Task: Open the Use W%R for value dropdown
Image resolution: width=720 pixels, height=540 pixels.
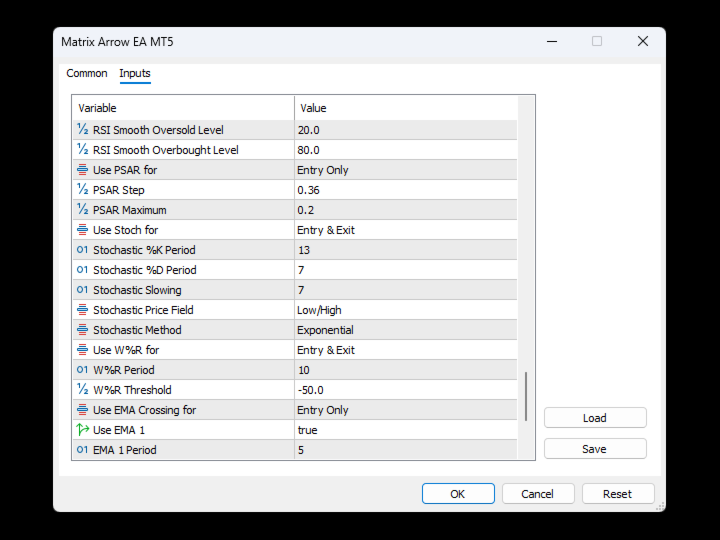Action: click(x=405, y=350)
